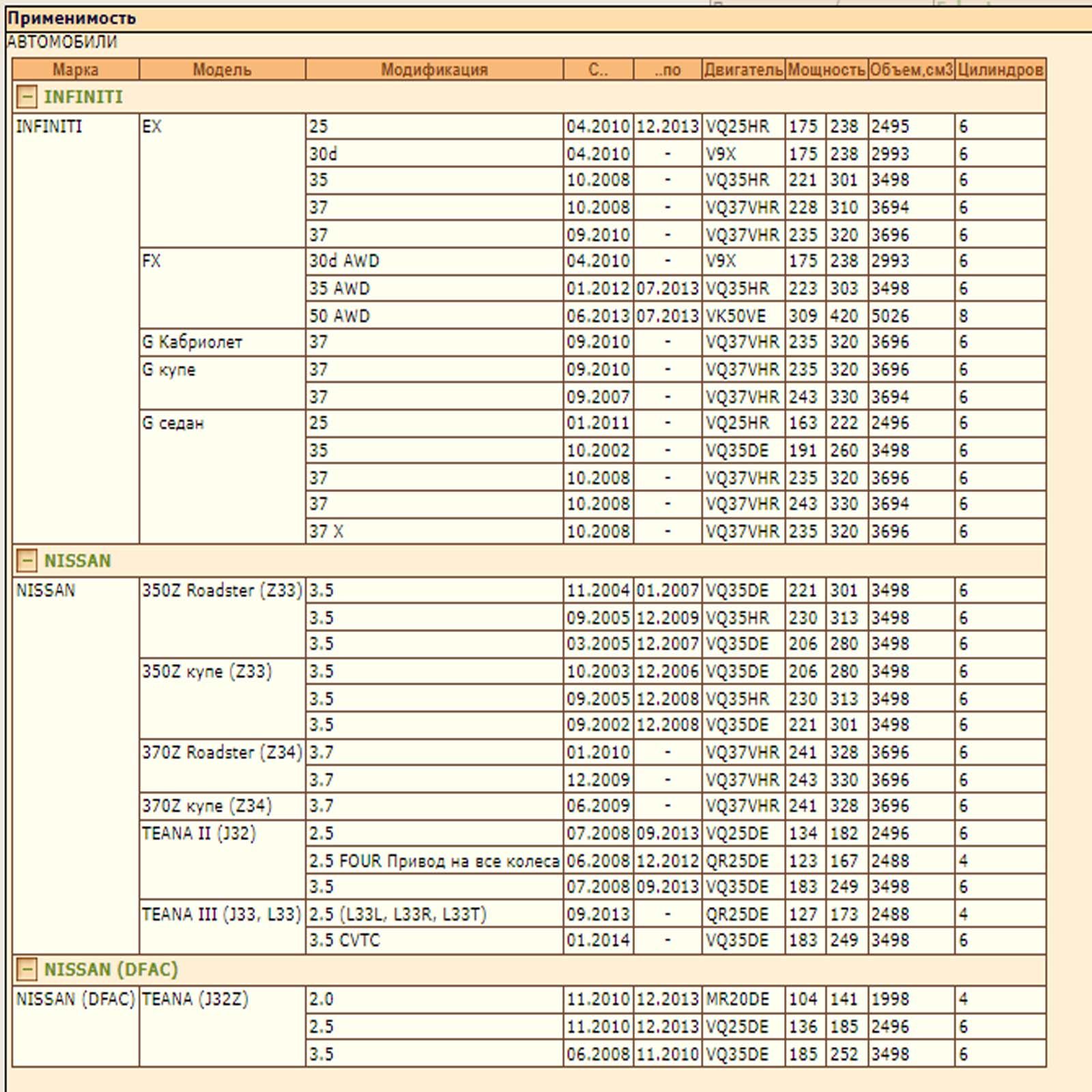
Task: Click the Двигатель column header
Action: pyautogui.click(x=743, y=70)
